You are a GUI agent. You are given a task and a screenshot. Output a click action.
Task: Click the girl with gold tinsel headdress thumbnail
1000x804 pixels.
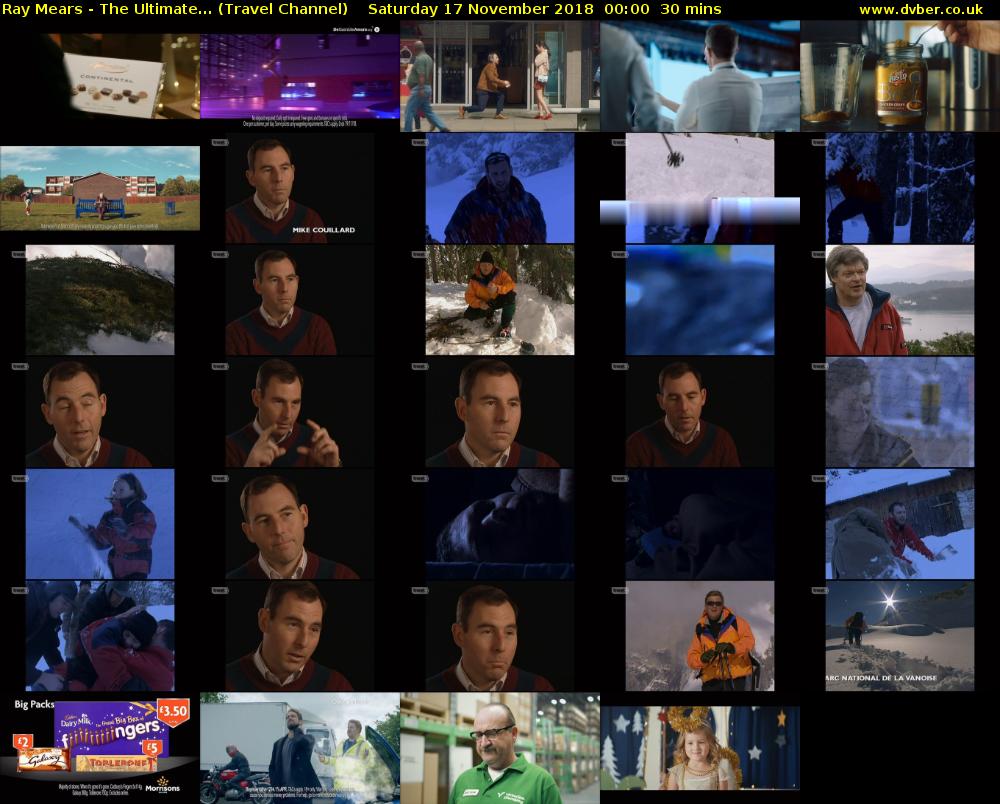tap(700, 748)
